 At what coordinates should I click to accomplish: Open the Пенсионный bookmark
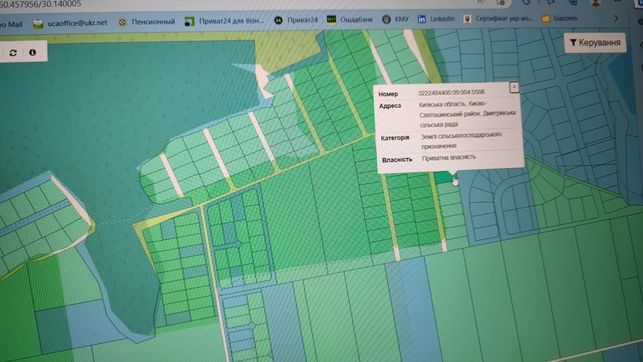click(146, 22)
